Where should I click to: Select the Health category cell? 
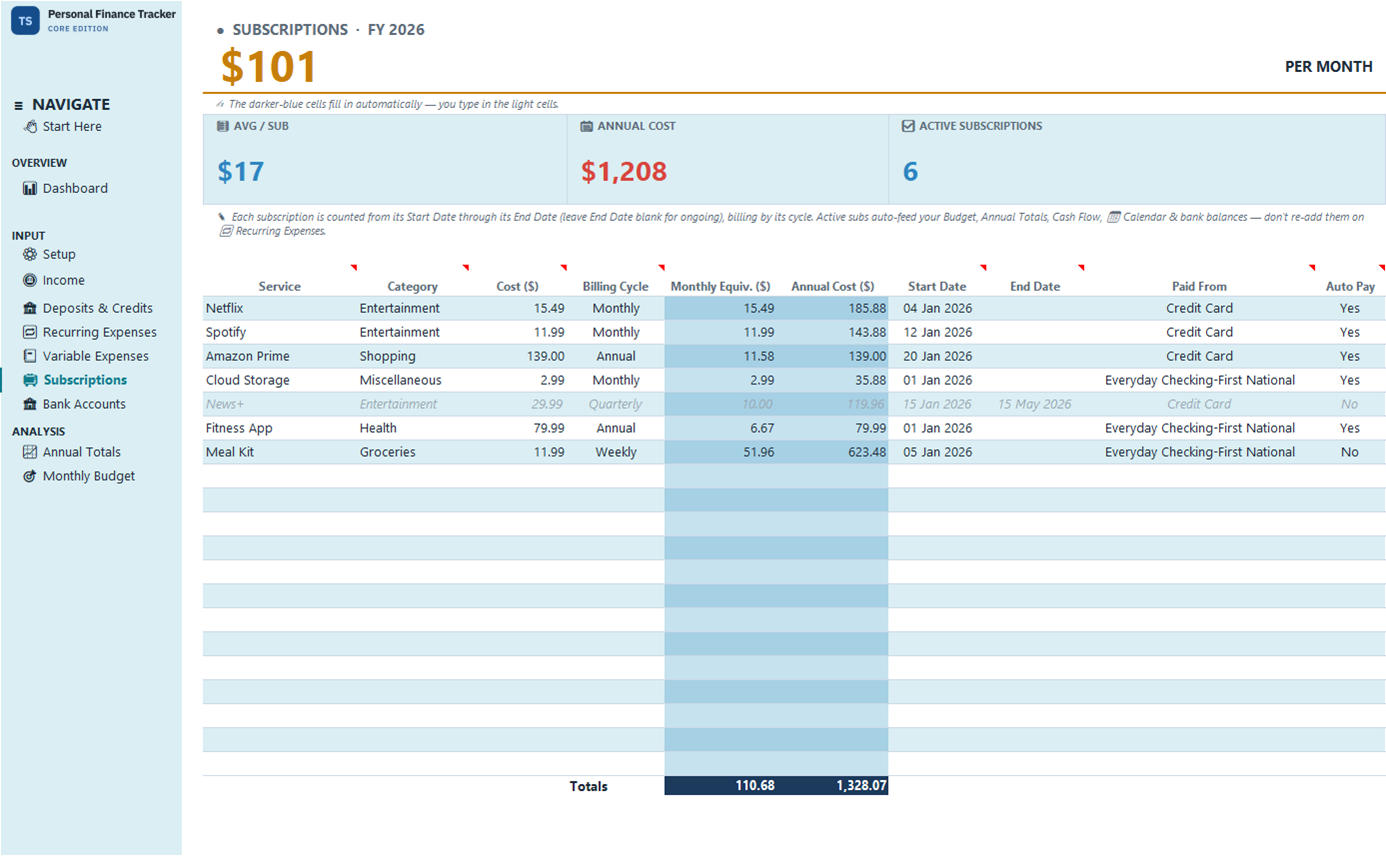pos(412,428)
